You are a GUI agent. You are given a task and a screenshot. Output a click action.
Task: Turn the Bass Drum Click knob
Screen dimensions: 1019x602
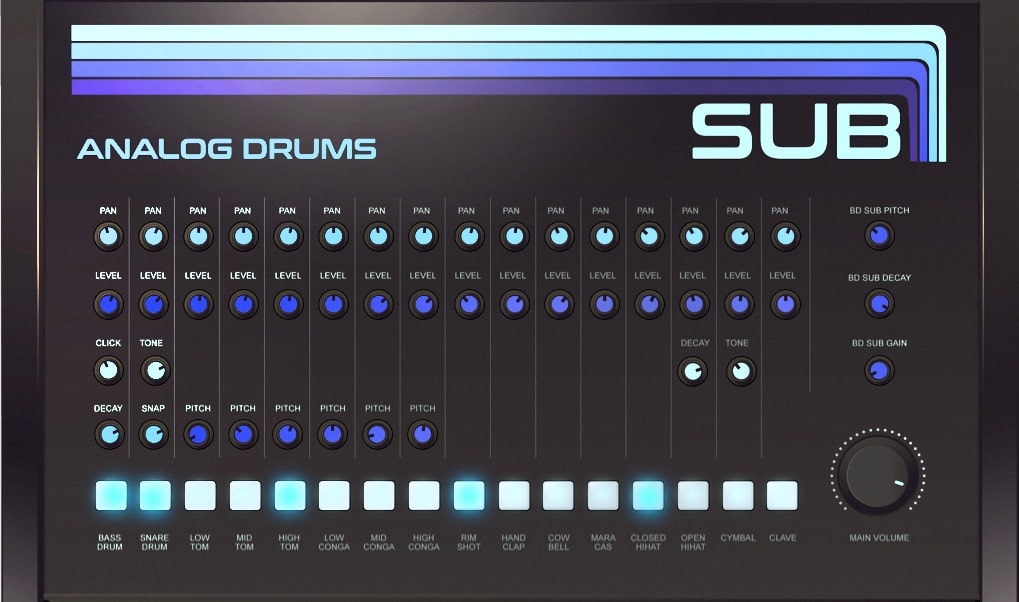108,370
